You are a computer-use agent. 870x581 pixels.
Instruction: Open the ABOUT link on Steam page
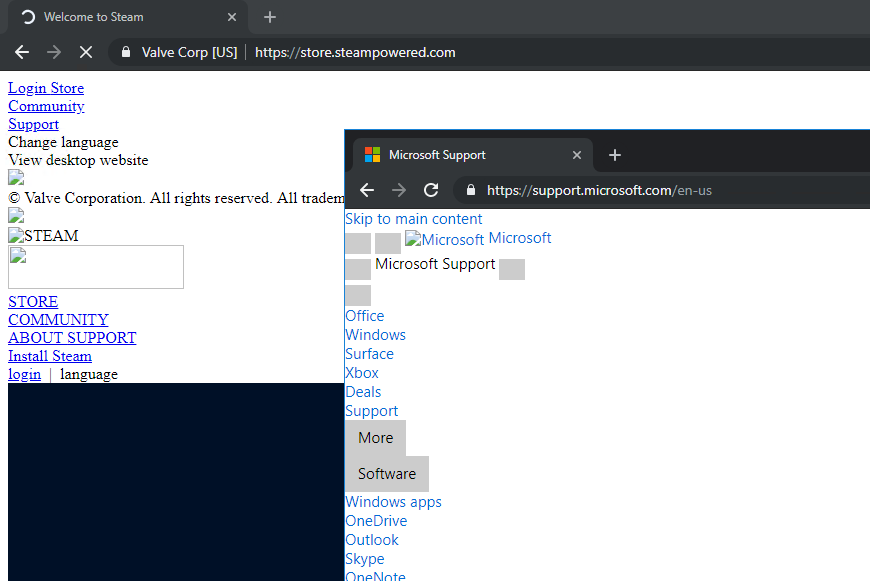tap(36, 338)
